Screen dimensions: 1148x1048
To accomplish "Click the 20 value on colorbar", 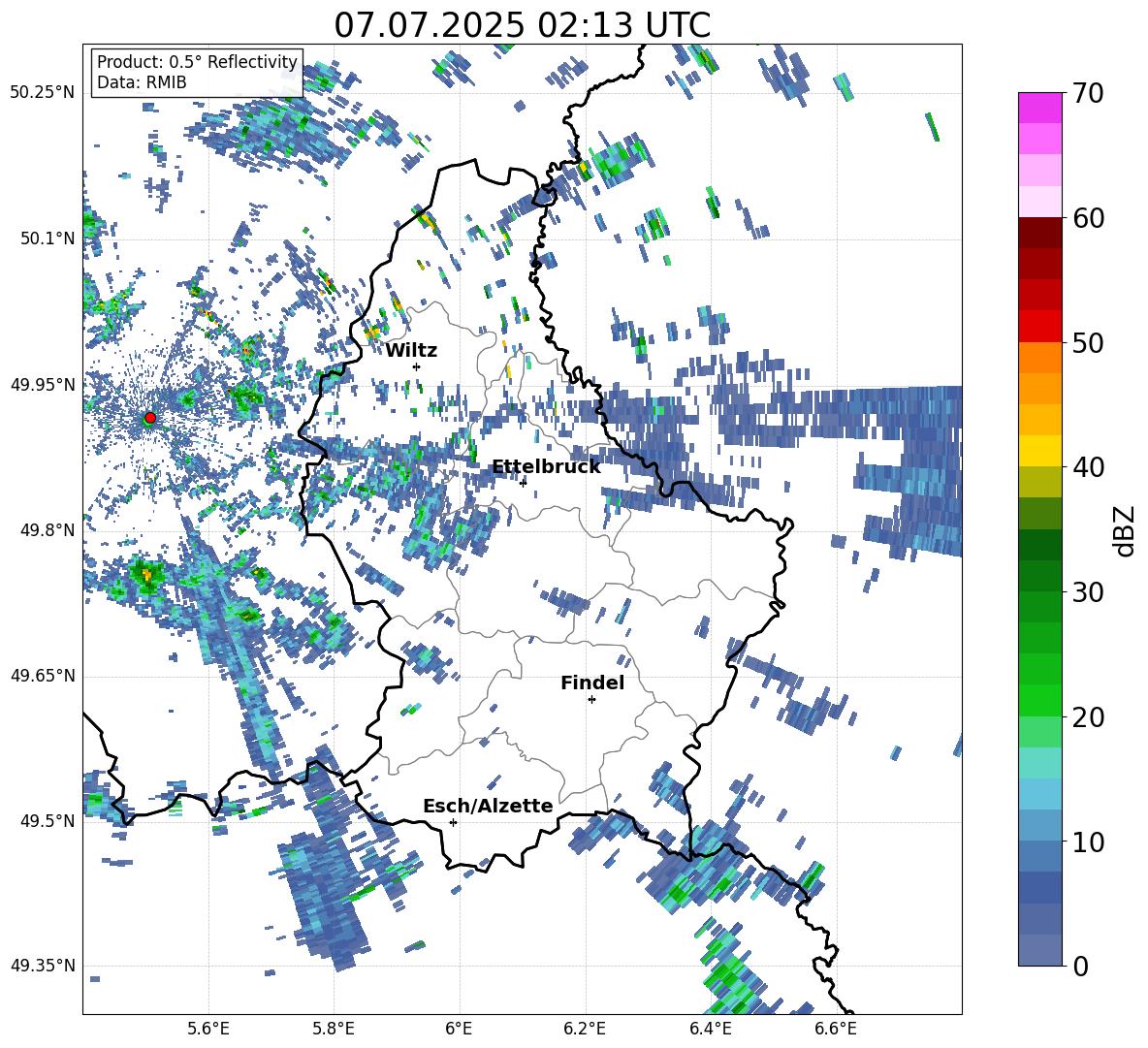I will coord(1088,716).
